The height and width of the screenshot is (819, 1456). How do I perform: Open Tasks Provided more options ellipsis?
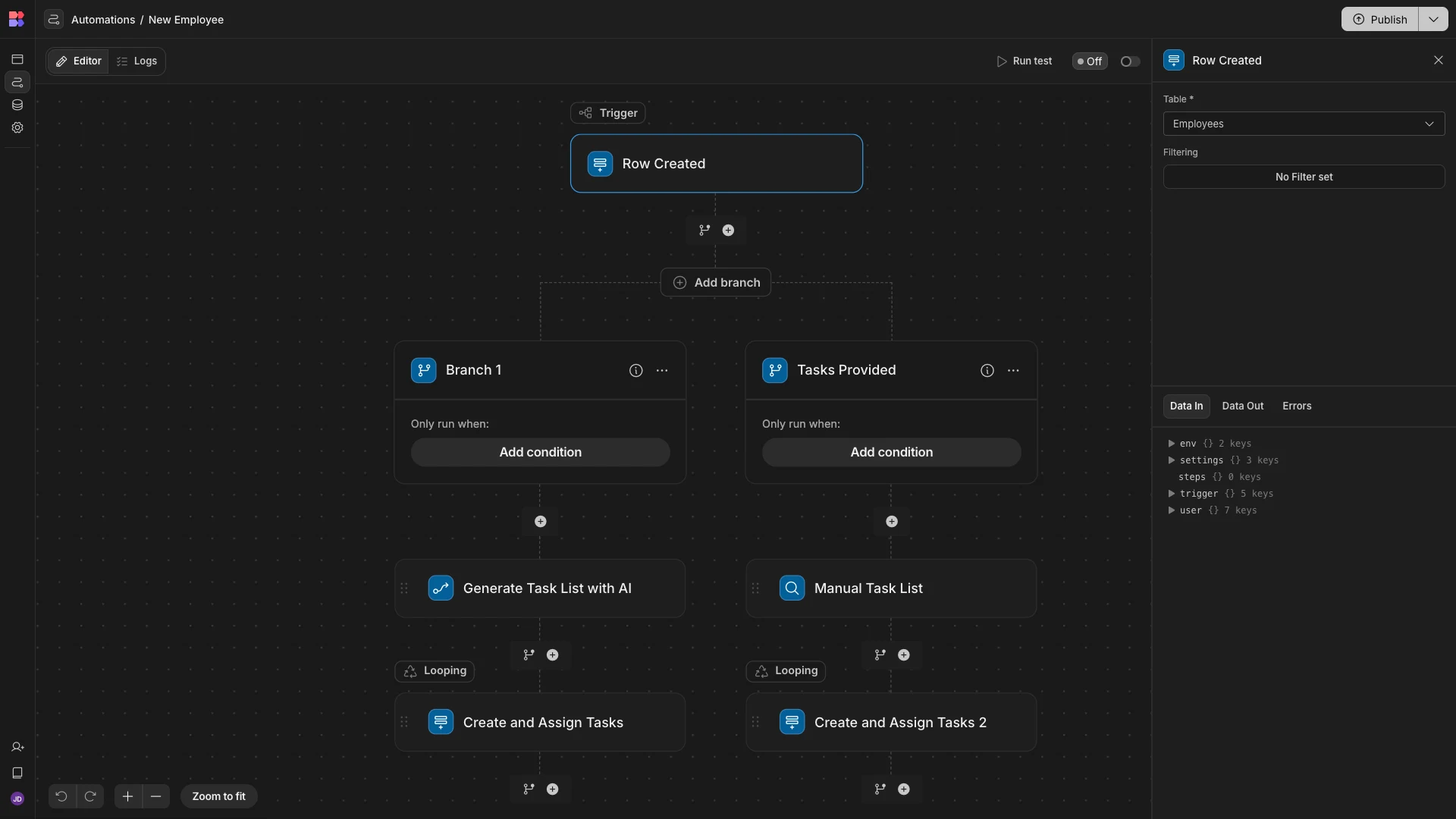tap(1013, 370)
